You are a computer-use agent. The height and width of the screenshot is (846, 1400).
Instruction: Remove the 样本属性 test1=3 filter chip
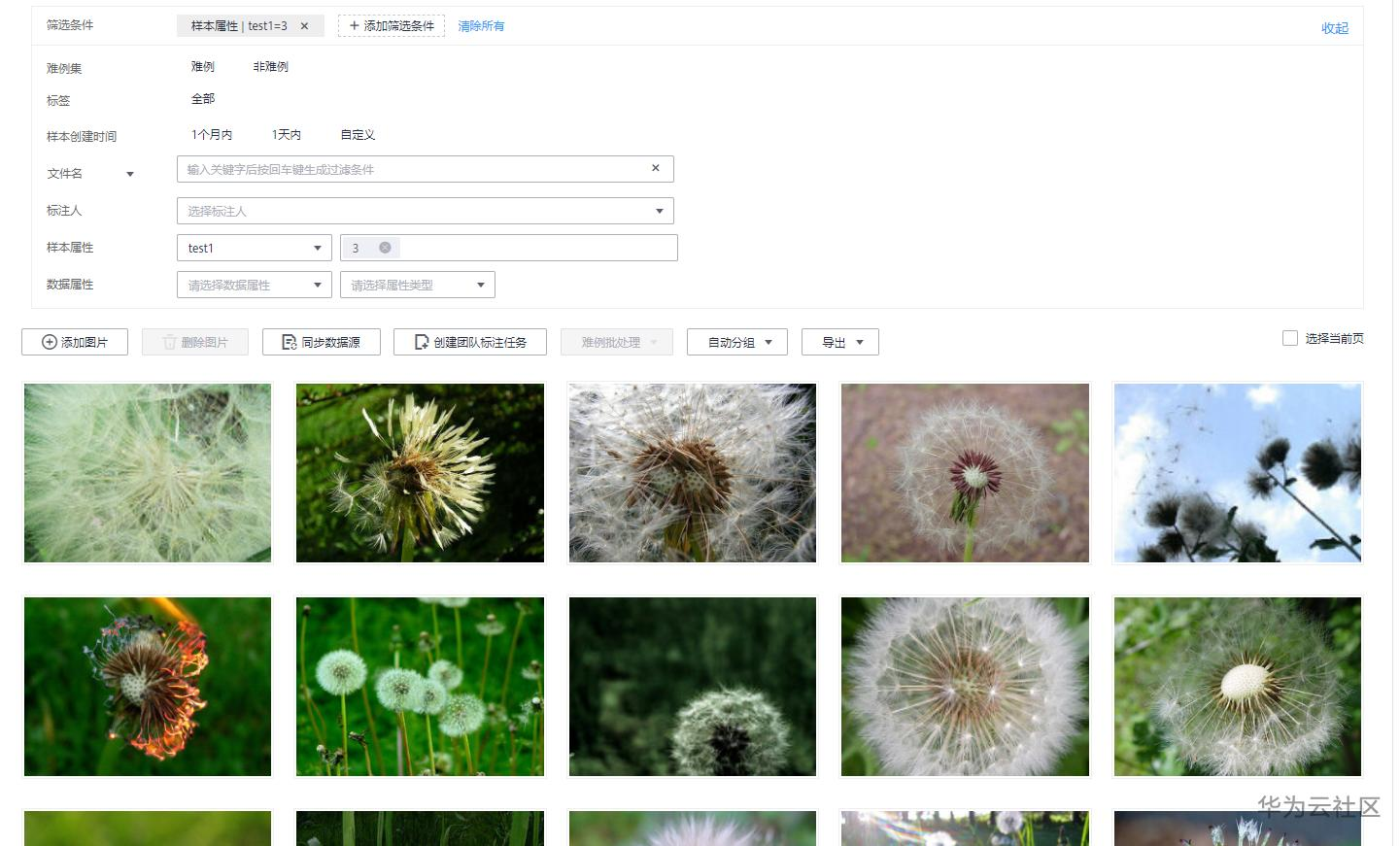click(306, 26)
